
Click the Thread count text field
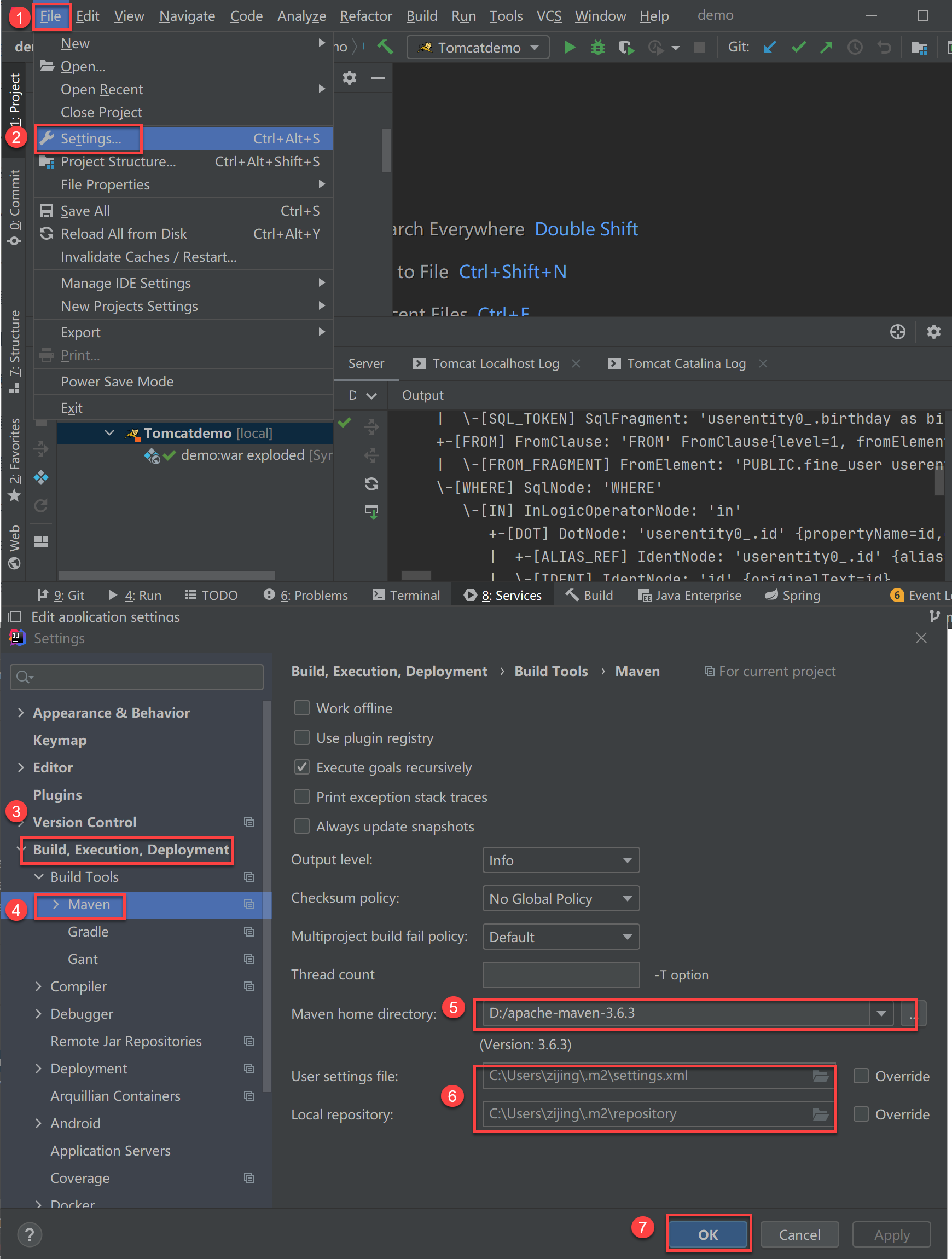(560, 974)
